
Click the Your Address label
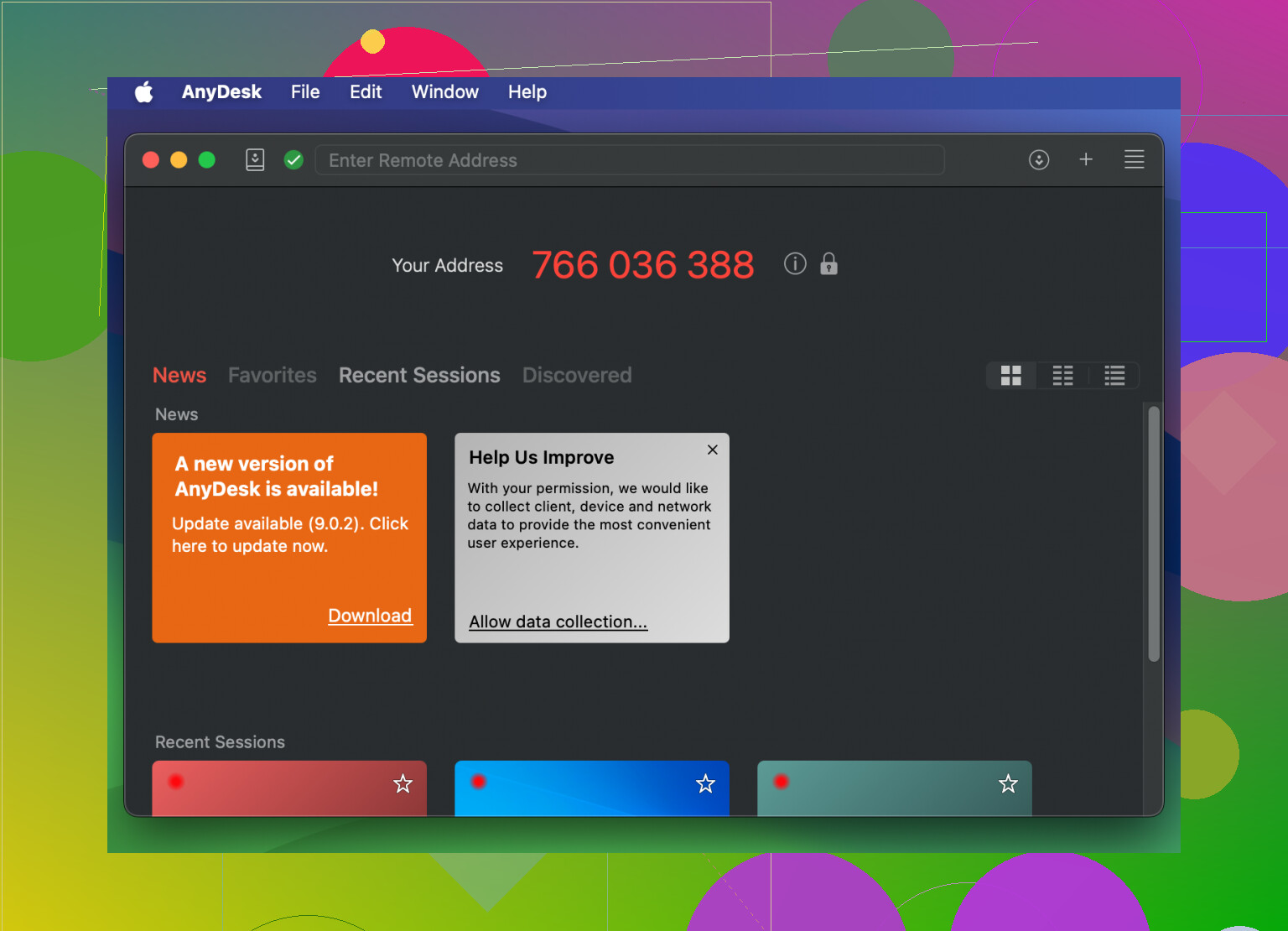point(448,265)
